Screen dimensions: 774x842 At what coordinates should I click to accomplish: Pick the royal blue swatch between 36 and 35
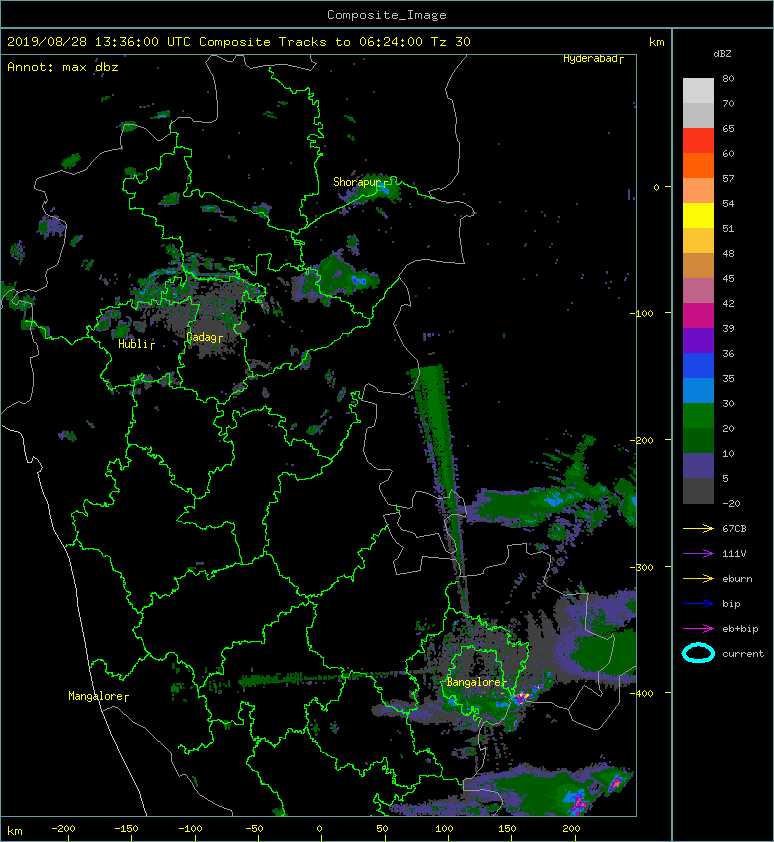[698, 366]
